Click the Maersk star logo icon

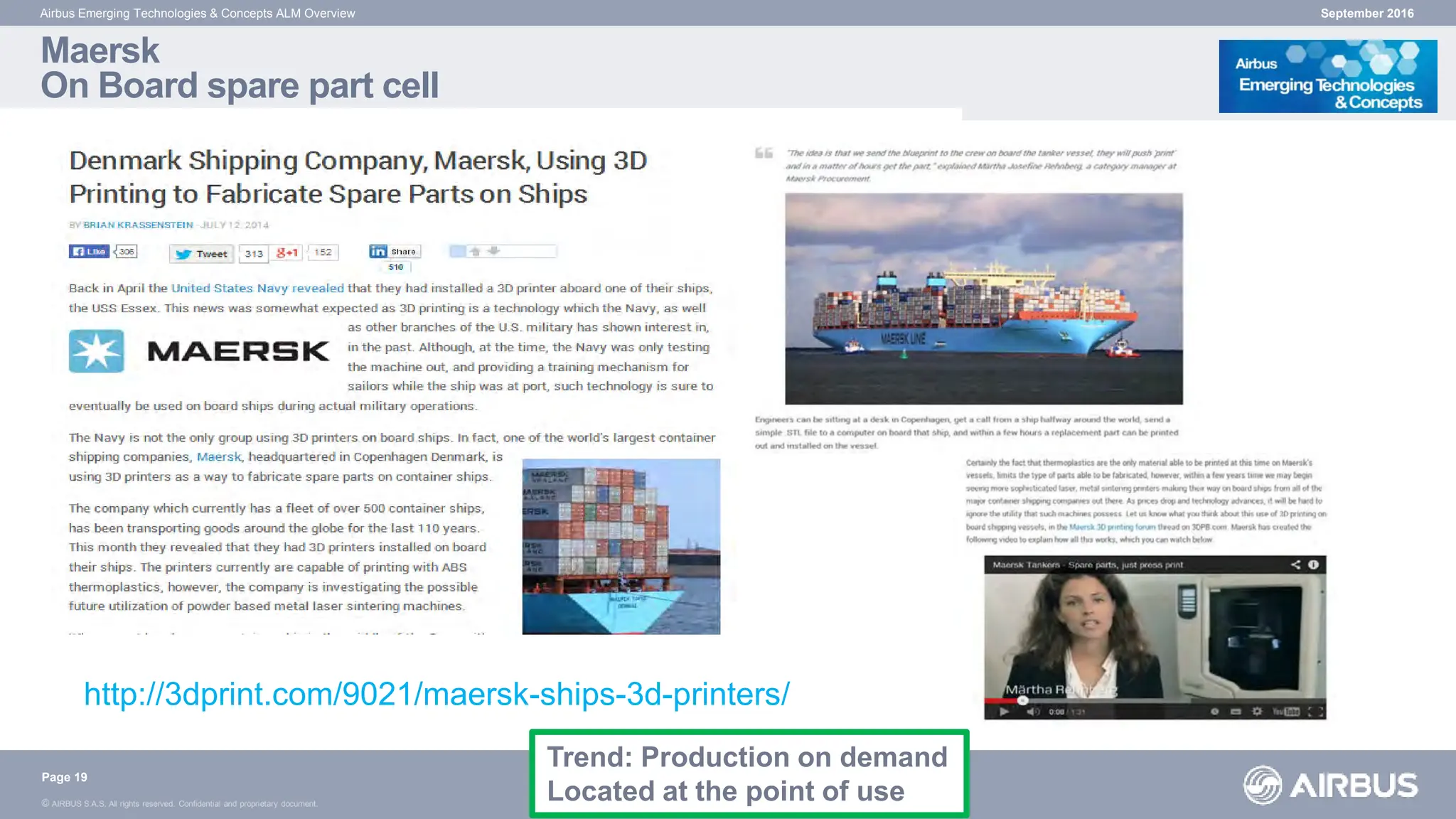(x=96, y=350)
